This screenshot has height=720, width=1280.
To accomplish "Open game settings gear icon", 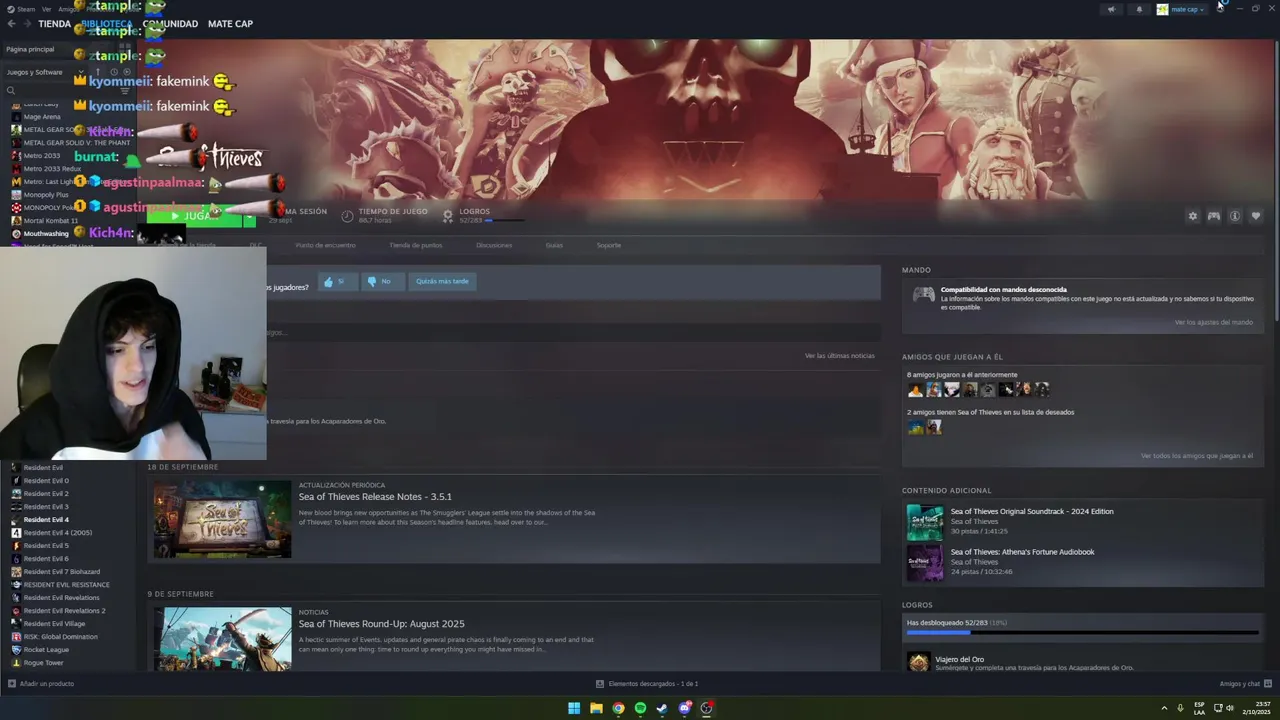I will coord(1192,216).
